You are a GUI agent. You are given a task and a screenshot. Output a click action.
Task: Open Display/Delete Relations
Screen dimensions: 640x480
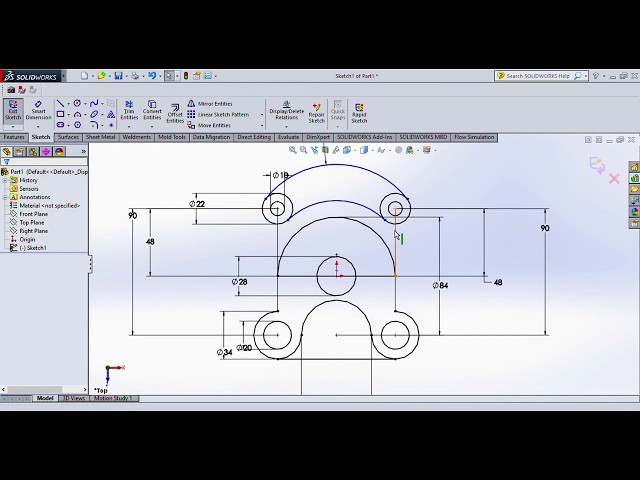[x=287, y=111]
